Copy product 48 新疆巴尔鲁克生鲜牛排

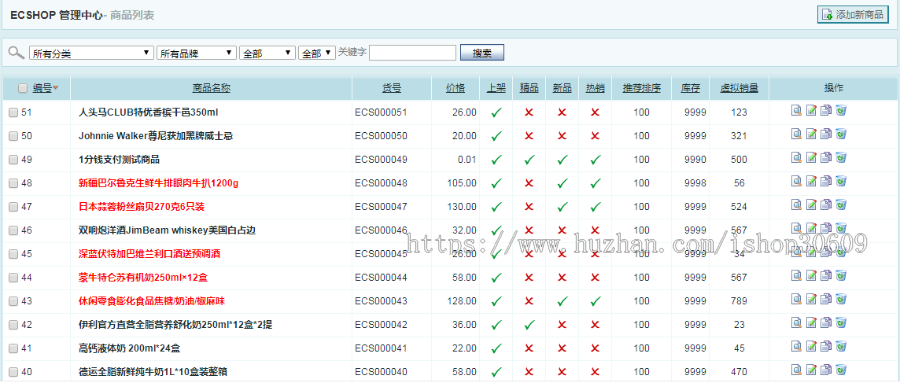(x=826, y=180)
